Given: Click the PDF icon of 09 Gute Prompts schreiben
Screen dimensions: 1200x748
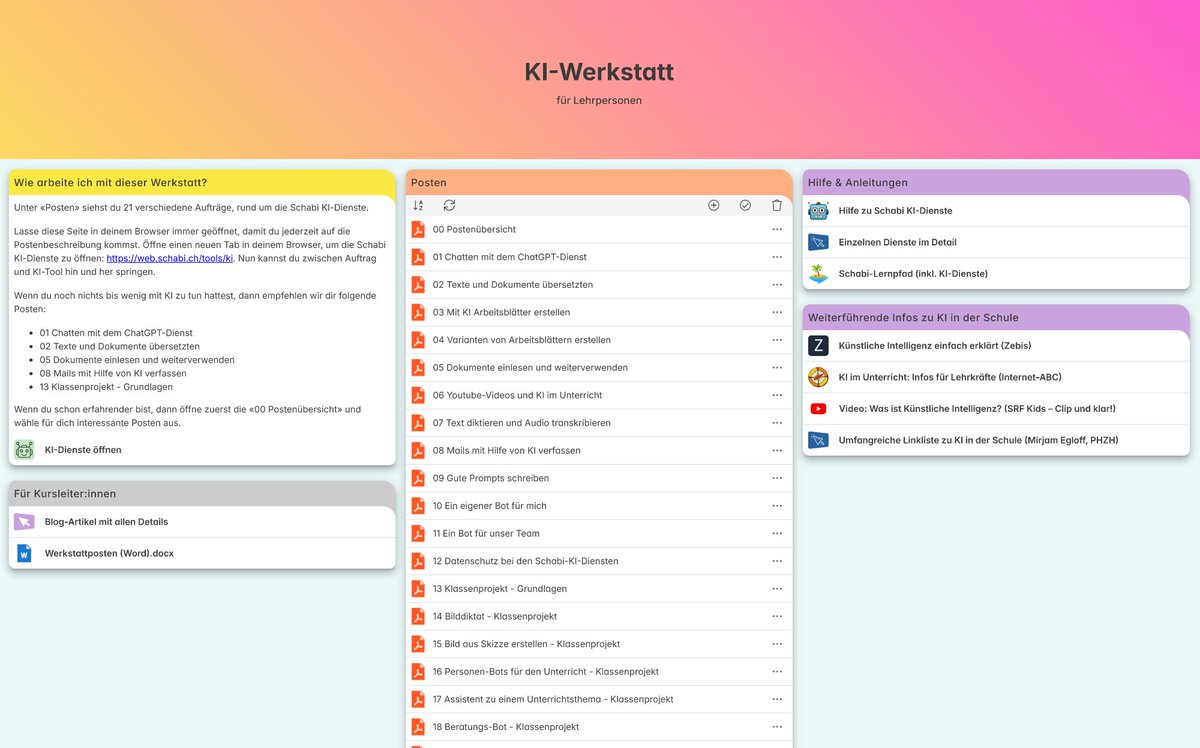Looking at the screenshot, I should [x=418, y=478].
